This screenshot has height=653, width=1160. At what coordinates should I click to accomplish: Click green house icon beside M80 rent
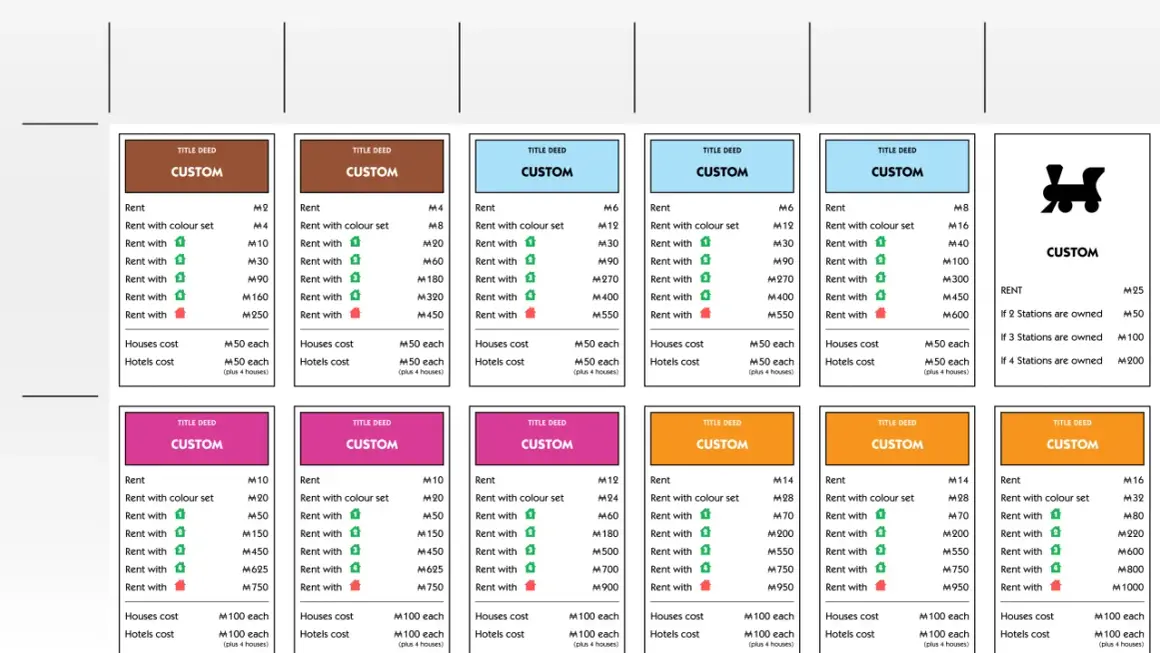(x=1056, y=515)
